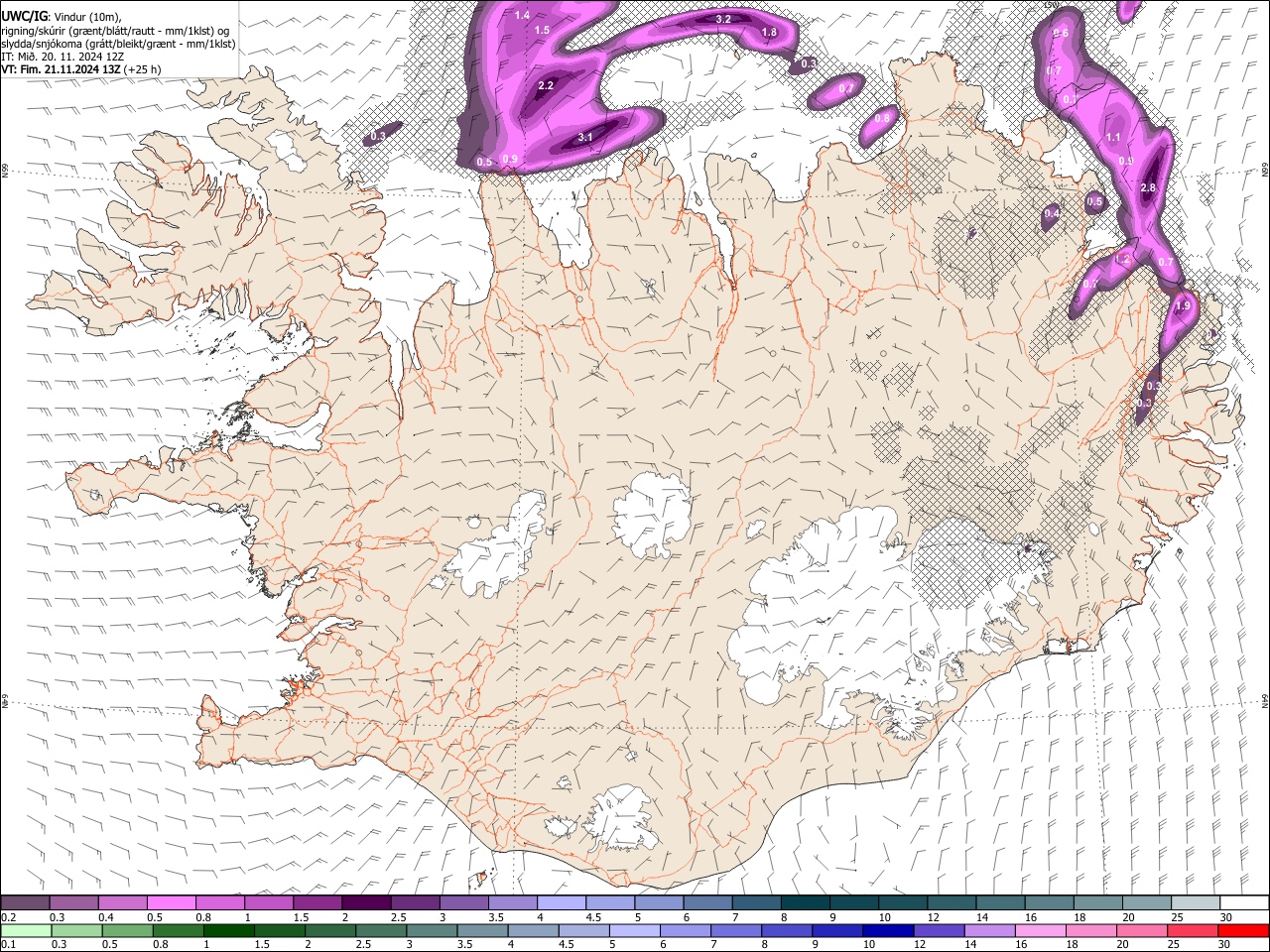Select the dark purple snow swatch at 2
This screenshot has width=1270, height=952.
[x=365, y=902]
